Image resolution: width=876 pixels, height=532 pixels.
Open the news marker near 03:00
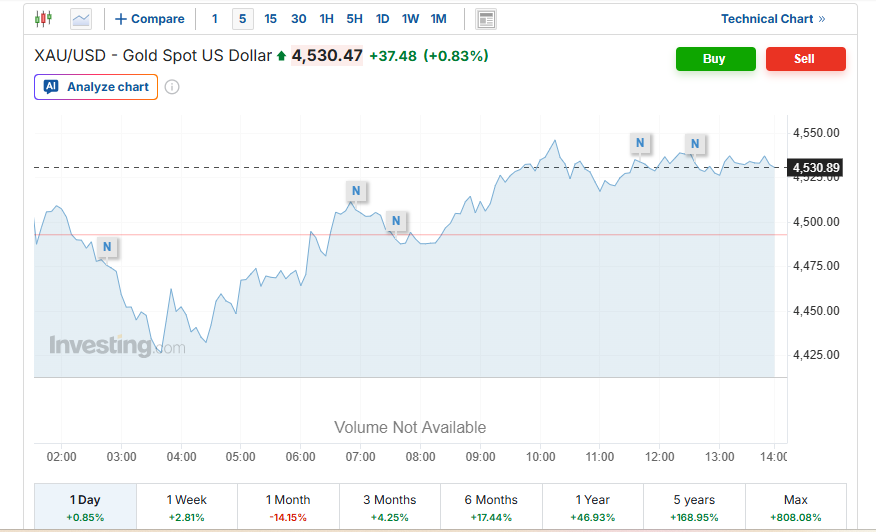[x=106, y=246]
